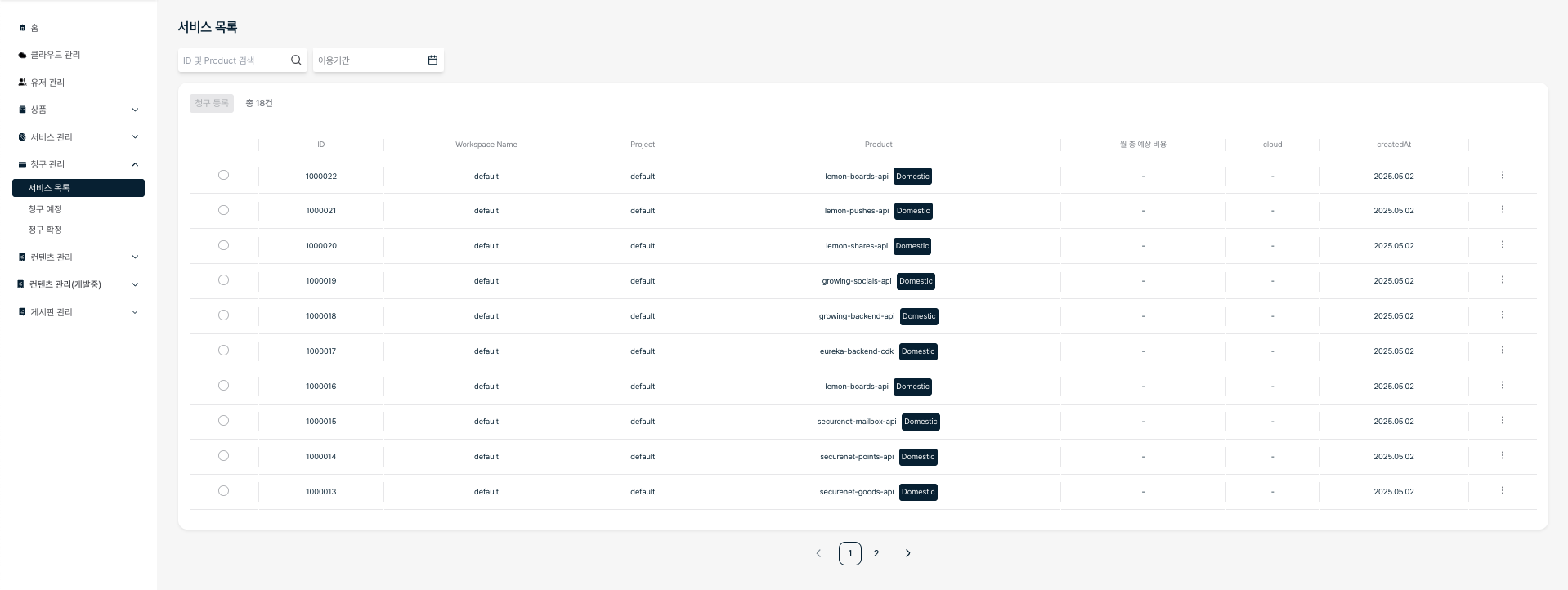Select radio button for row 1000020

[x=223, y=245]
